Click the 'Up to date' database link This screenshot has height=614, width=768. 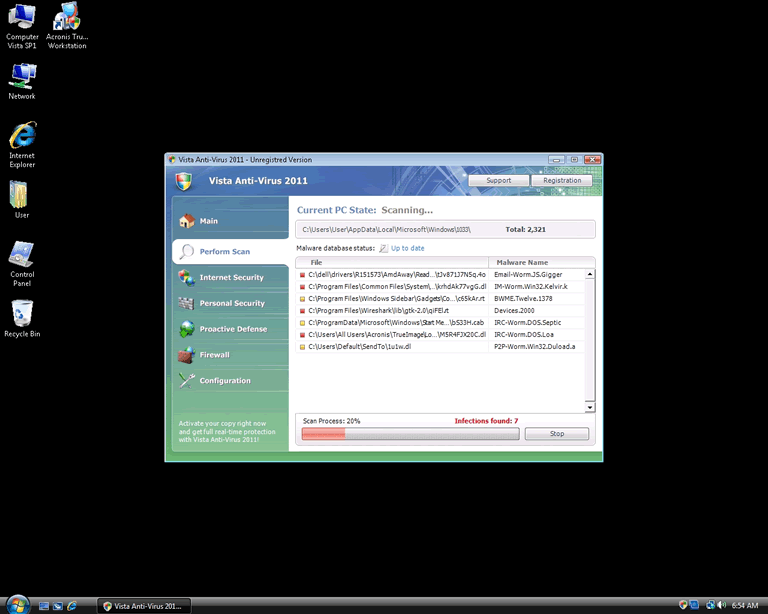(407, 248)
